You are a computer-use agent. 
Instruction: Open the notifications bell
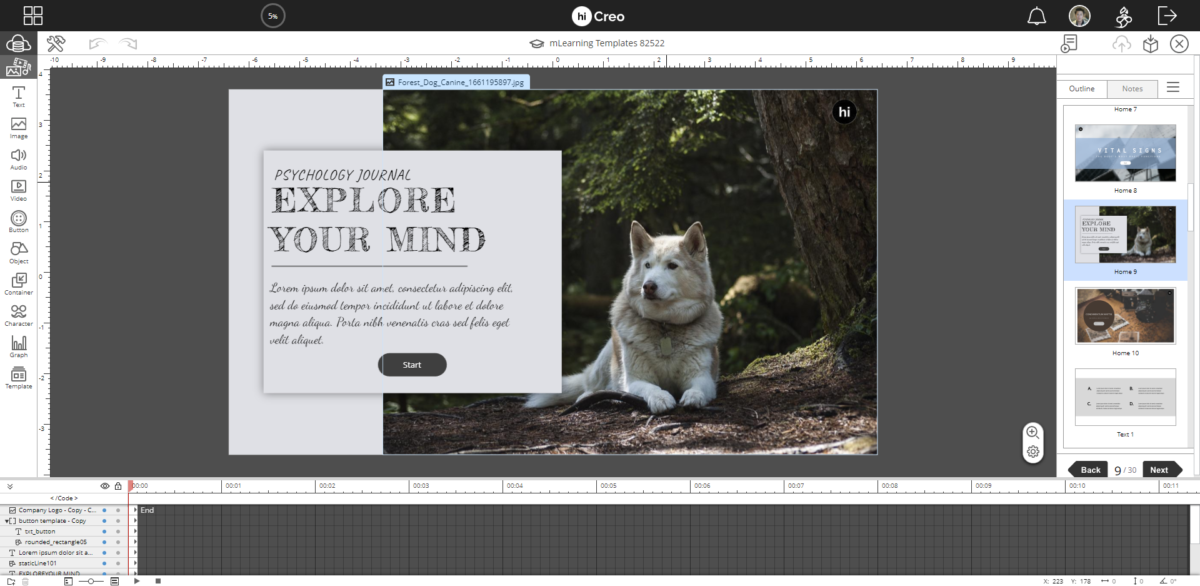pyautogui.click(x=1037, y=15)
